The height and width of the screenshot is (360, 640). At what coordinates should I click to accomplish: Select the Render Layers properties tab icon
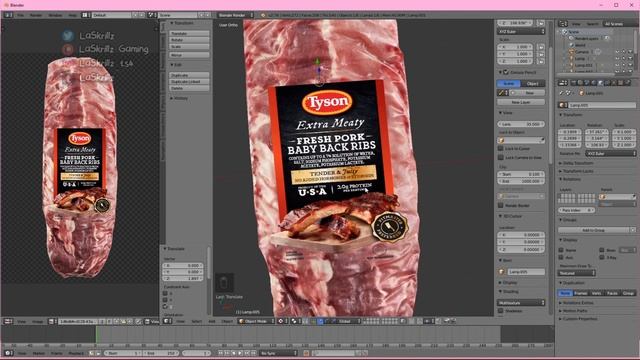point(580,83)
